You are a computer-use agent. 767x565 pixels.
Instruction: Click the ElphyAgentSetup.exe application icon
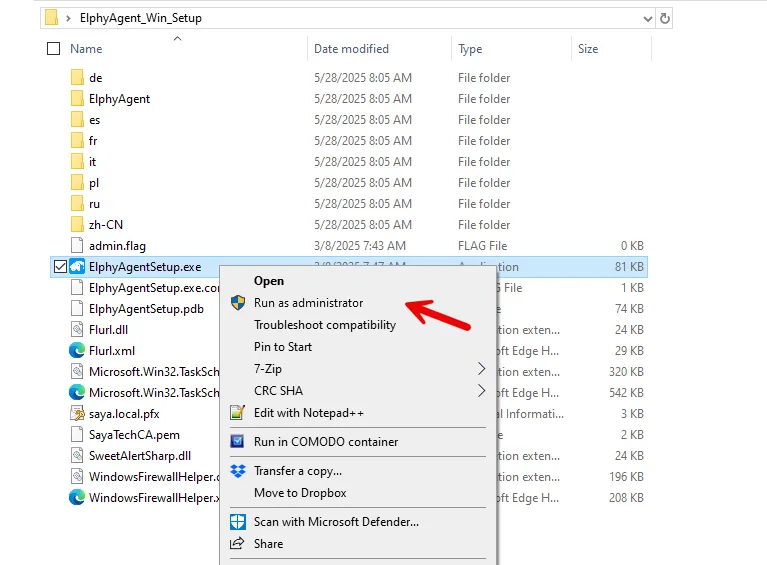click(78, 267)
